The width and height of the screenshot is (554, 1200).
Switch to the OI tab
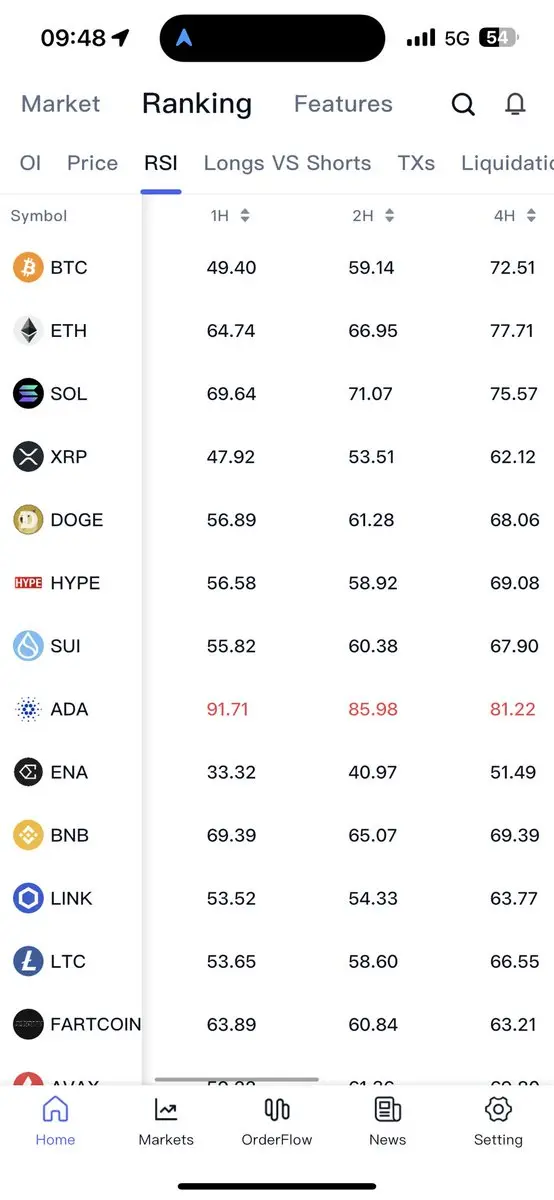coord(30,163)
